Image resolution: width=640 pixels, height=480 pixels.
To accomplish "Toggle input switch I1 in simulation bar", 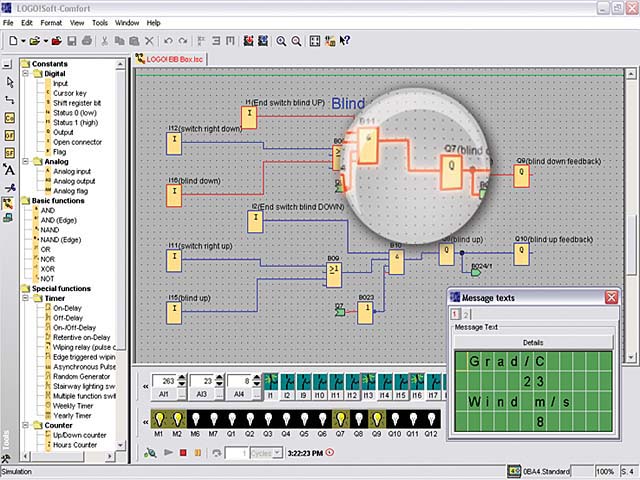I will [x=269, y=381].
